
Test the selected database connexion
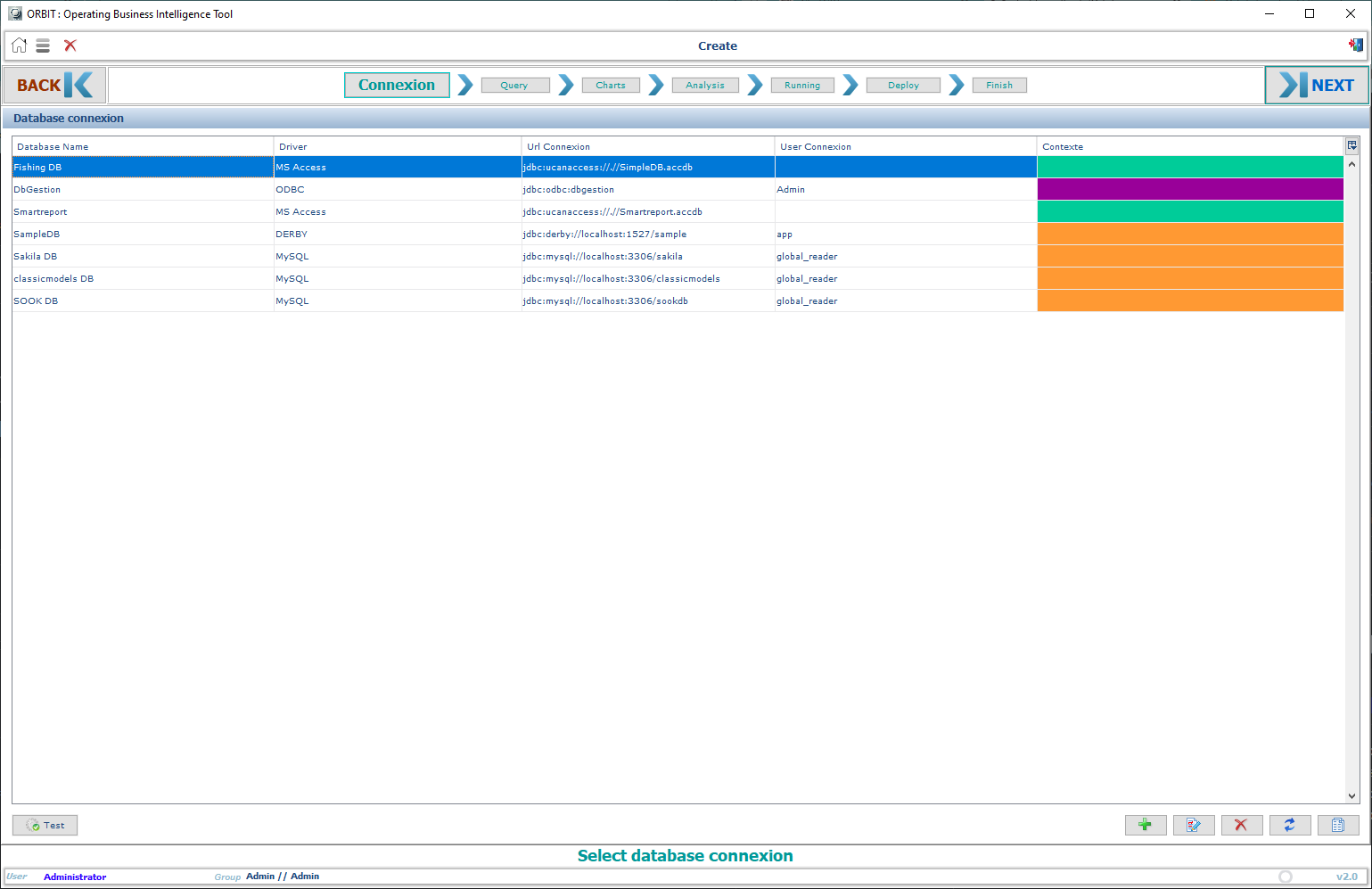click(45, 825)
